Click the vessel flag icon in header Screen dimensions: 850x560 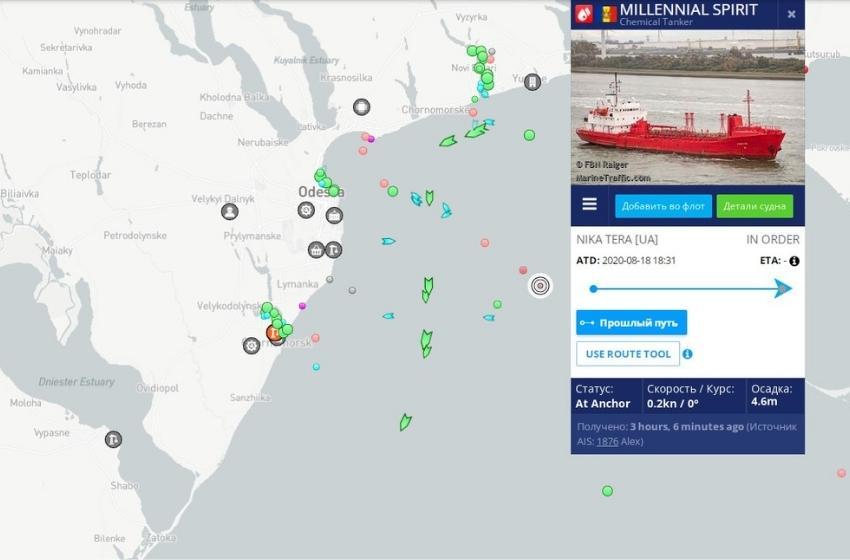(x=609, y=15)
